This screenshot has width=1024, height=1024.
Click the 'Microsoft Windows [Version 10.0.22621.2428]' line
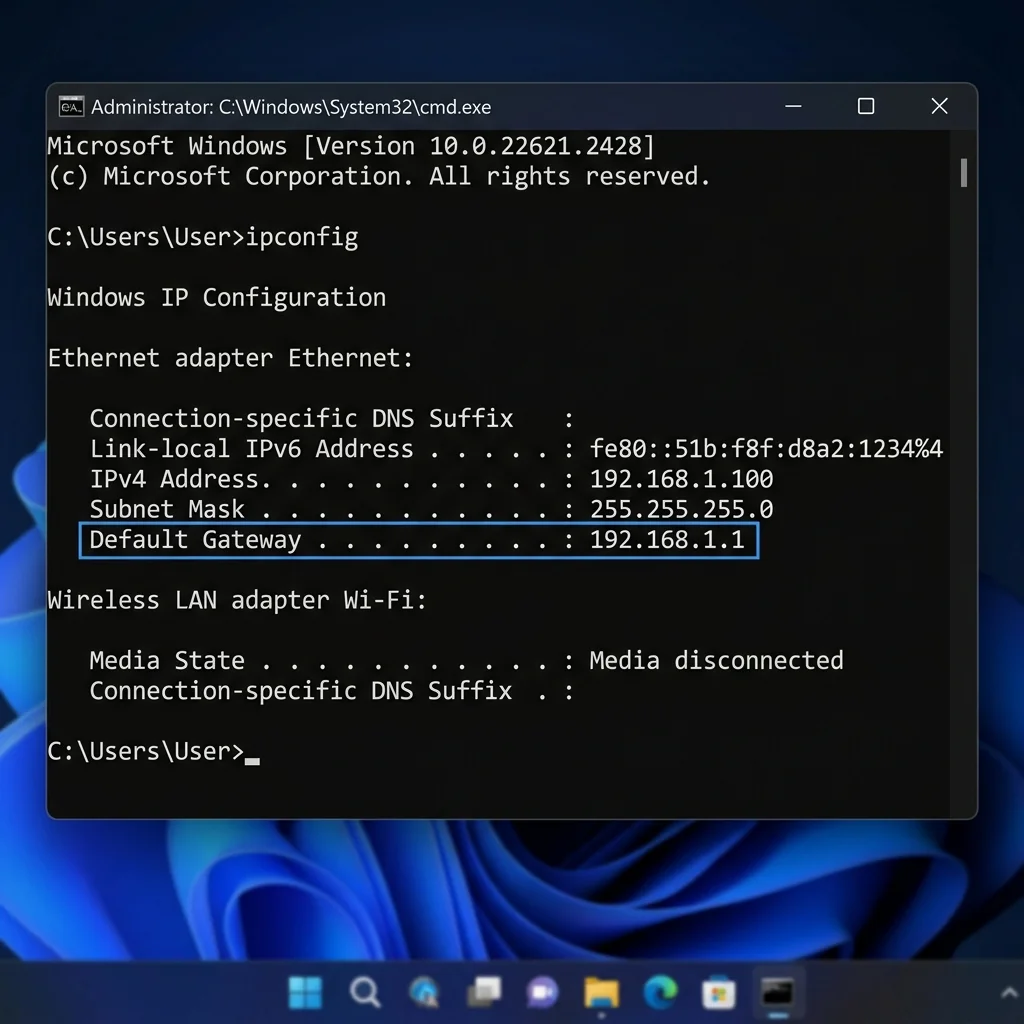click(x=351, y=146)
